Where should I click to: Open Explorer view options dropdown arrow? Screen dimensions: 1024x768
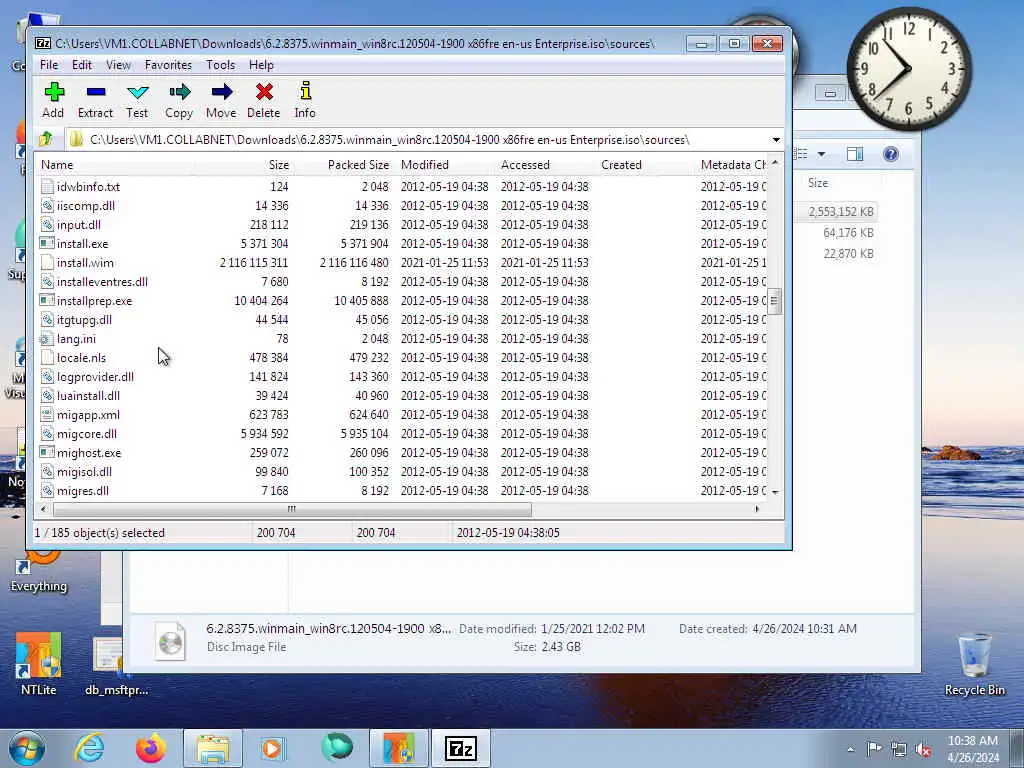pos(822,154)
